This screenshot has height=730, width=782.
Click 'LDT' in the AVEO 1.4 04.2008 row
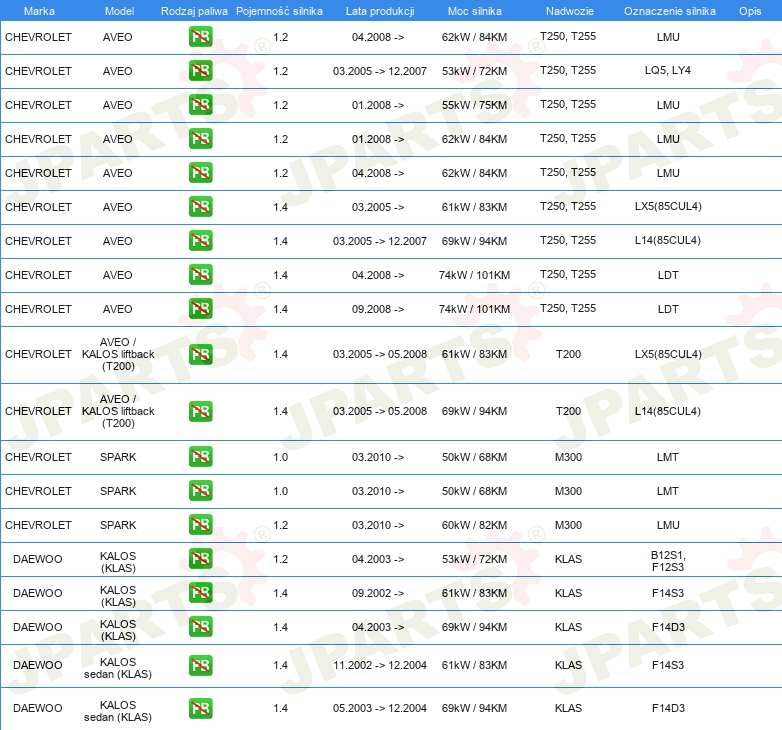tap(668, 275)
